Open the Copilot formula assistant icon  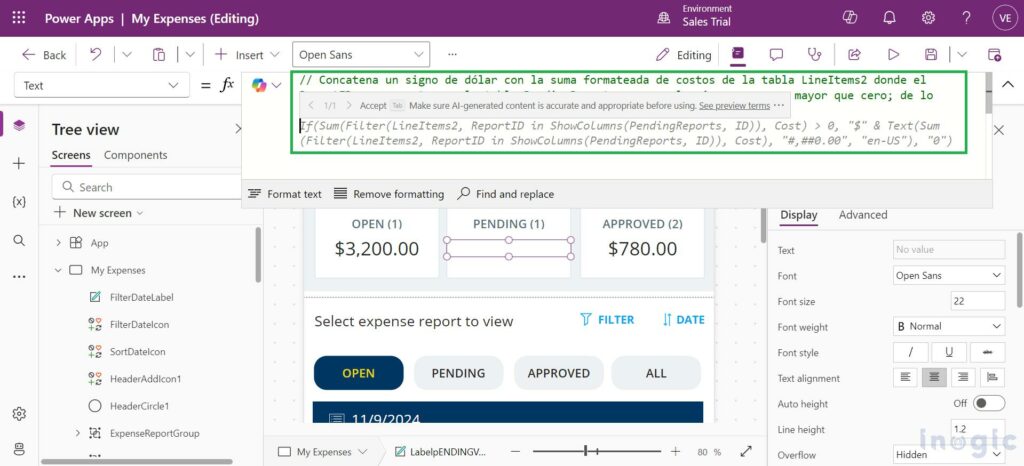[260, 86]
